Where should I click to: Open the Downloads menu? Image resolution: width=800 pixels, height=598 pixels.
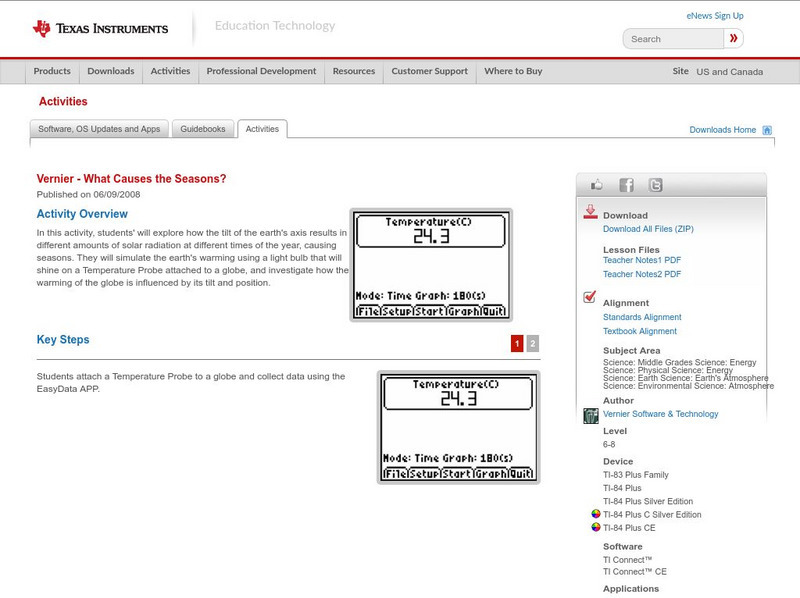111,71
